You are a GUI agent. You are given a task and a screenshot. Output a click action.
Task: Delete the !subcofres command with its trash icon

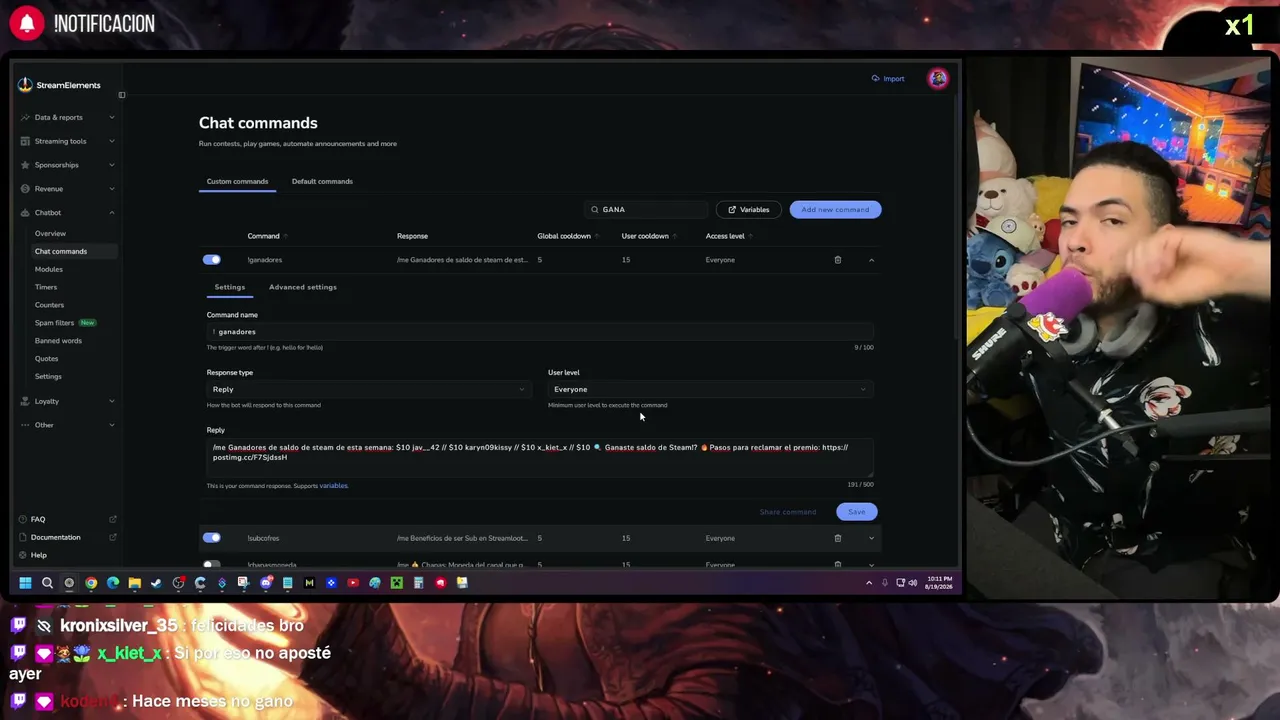coord(838,538)
